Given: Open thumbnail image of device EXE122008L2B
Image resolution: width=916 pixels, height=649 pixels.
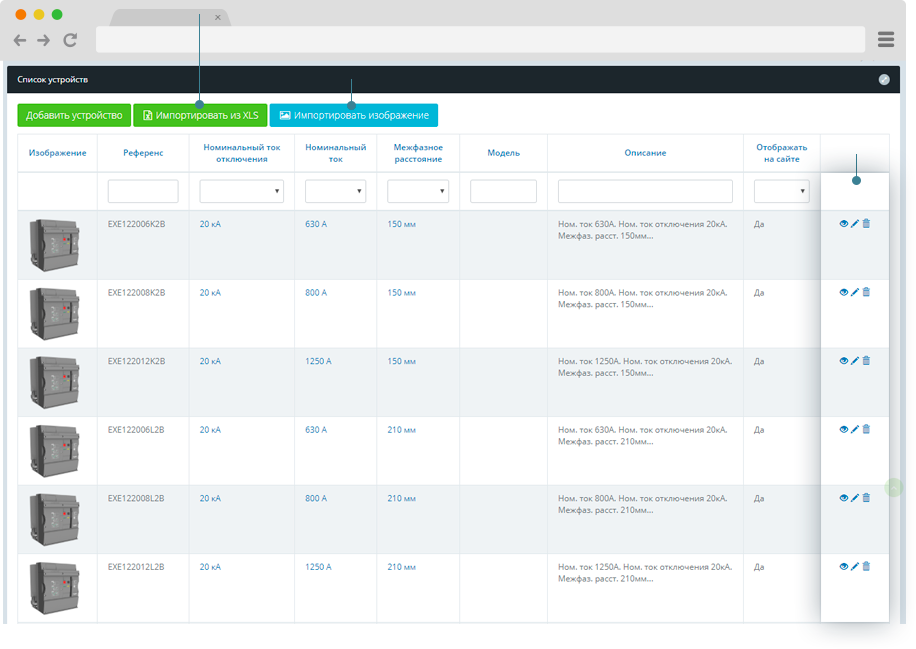Looking at the screenshot, I should (x=54, y=519).
